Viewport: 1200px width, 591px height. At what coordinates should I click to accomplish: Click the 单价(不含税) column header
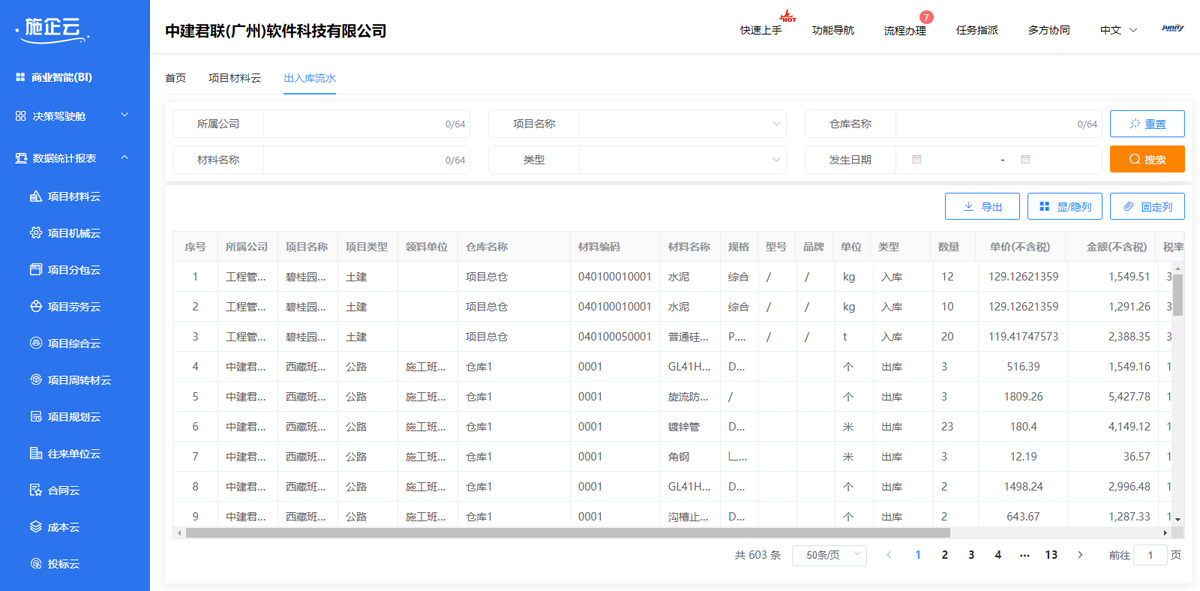click(x=1020, y=247)
